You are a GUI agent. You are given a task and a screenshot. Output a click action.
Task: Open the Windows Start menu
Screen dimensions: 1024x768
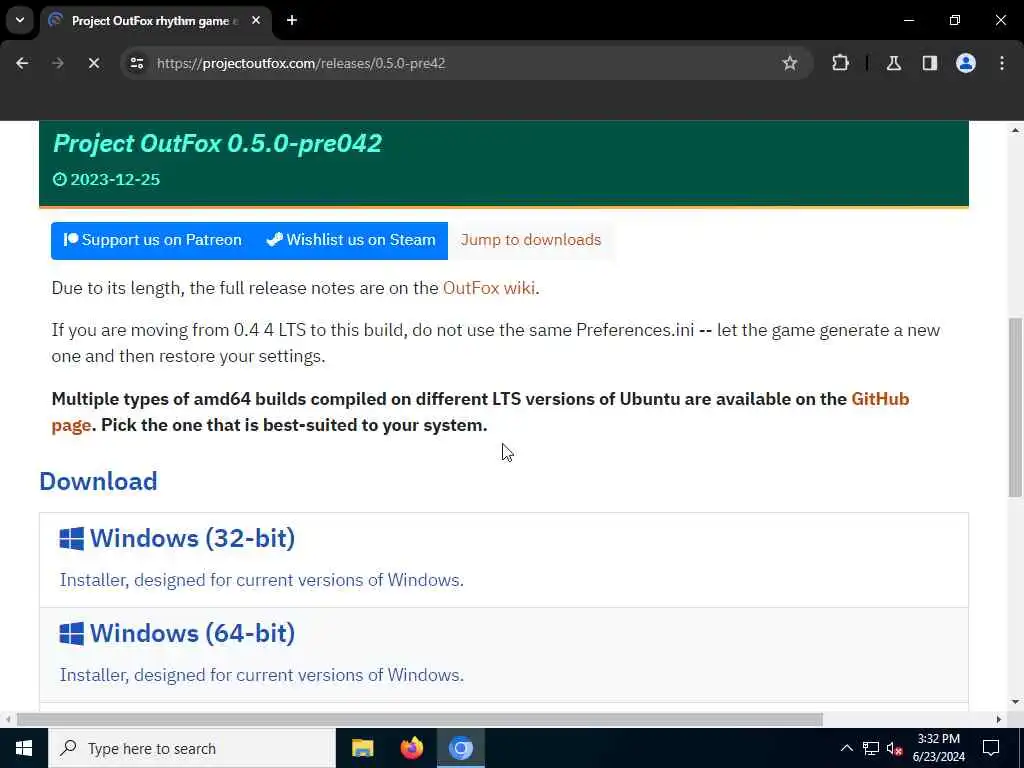pos(24,748)
